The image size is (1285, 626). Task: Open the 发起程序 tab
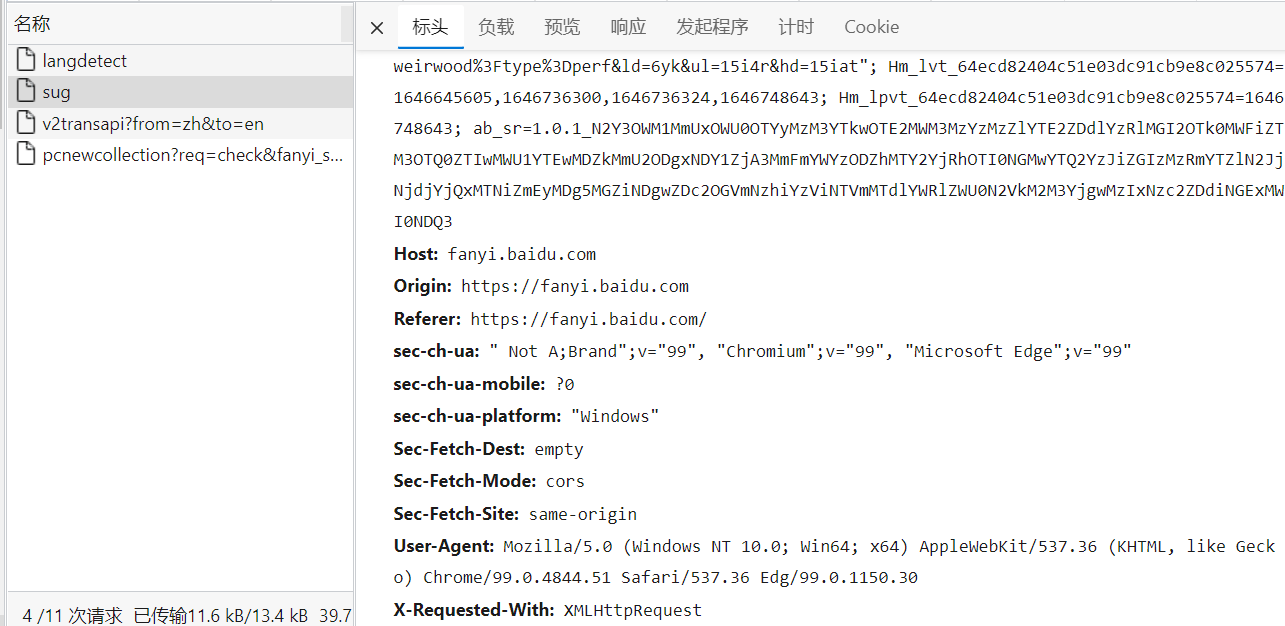[x=712, y=27]
